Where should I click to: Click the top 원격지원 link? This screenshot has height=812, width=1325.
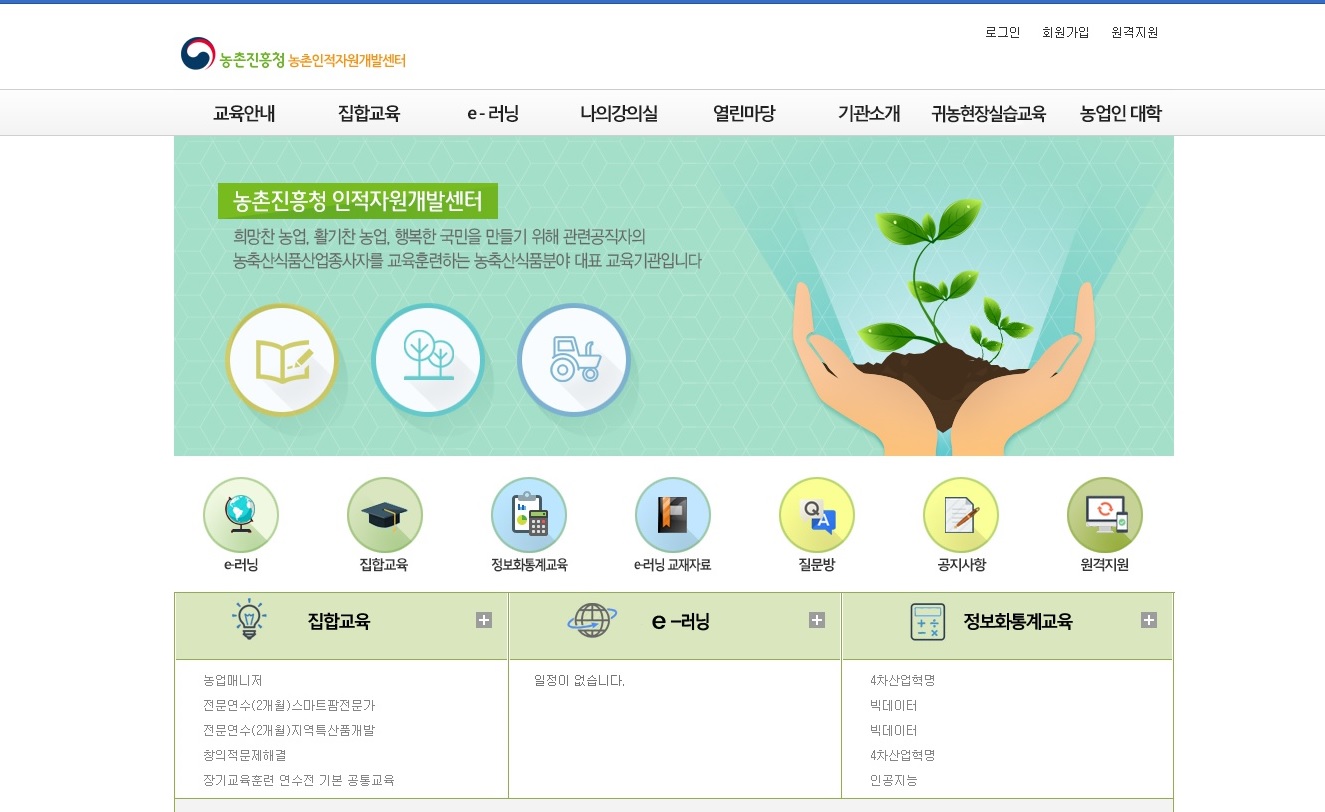pyautogui.click(x=1135, y=32)
